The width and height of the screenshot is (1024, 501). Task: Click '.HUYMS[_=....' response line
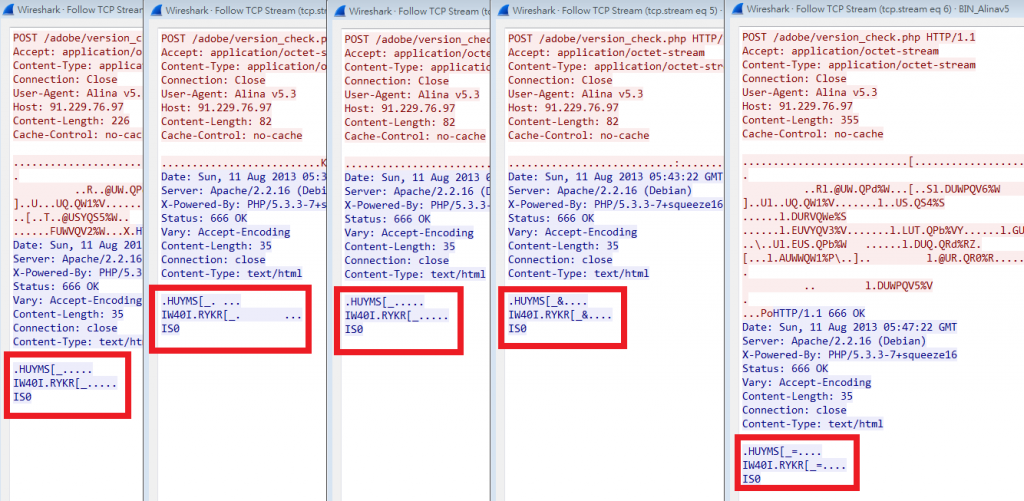[782, 451]
